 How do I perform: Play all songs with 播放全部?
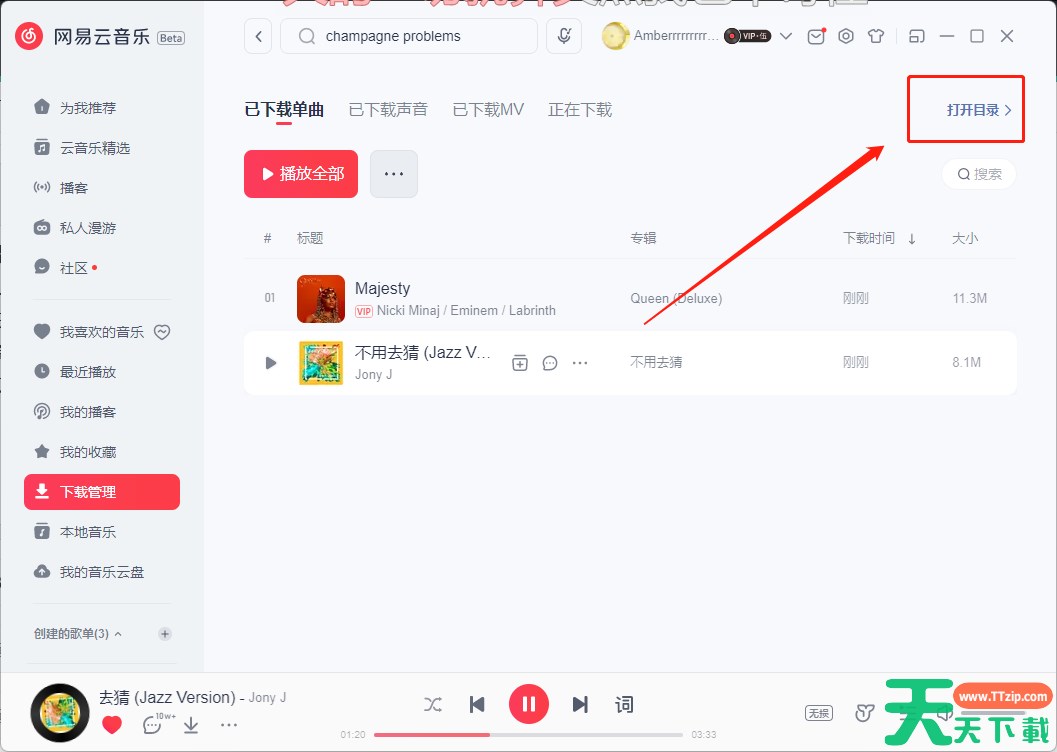pyautogui.click(x=301, y=174)
